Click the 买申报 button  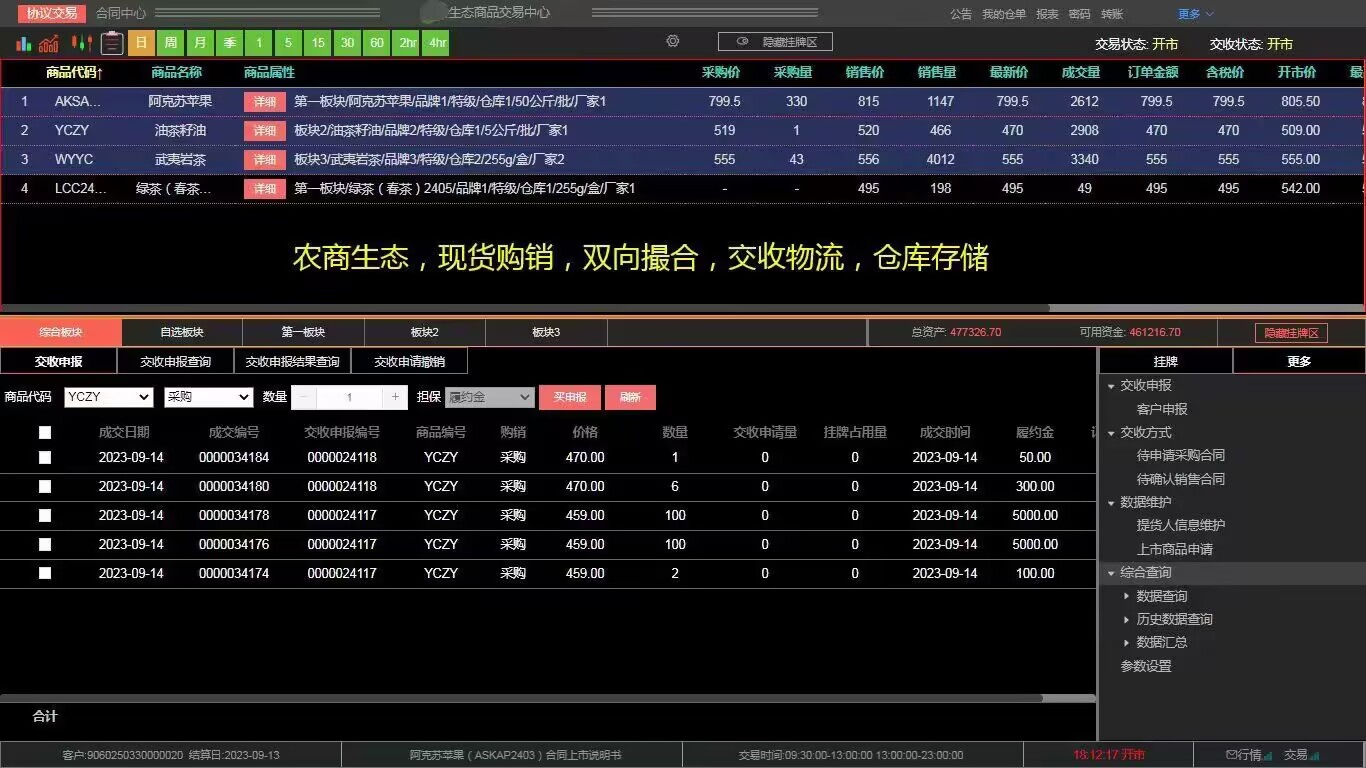pos(569,397)
